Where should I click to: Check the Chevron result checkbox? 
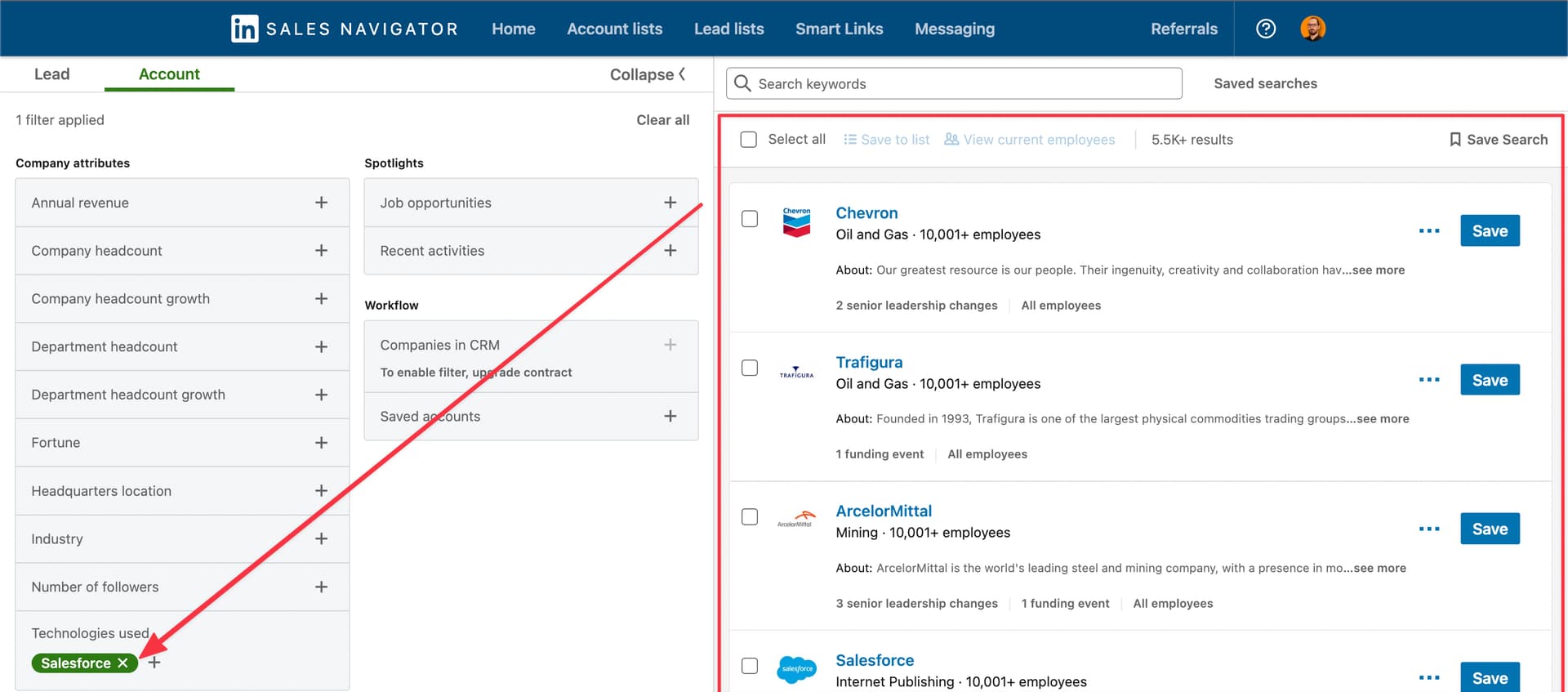point(750,219)
